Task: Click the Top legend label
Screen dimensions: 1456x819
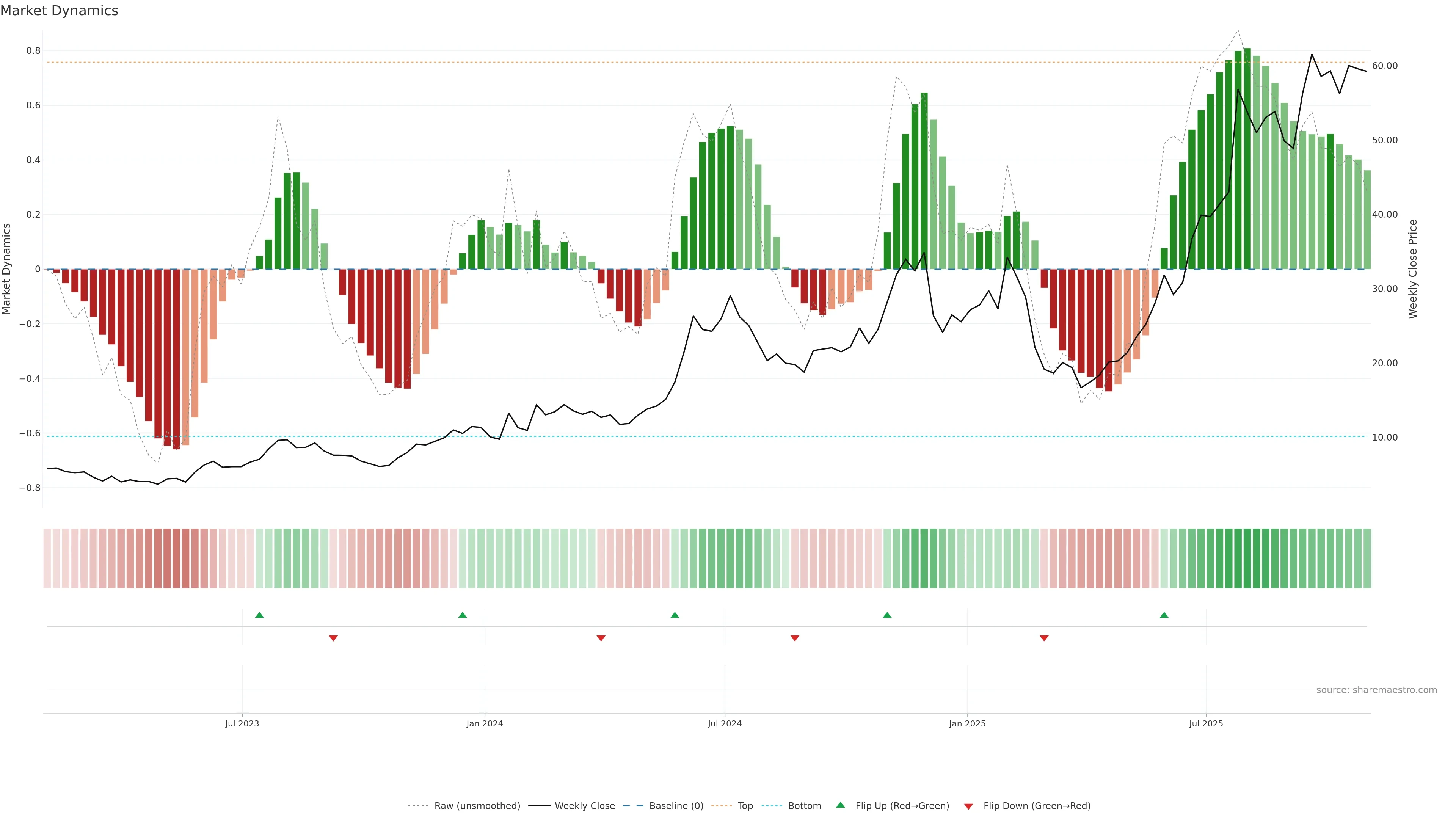Action: pyautogui.click(x=745, y=806)
